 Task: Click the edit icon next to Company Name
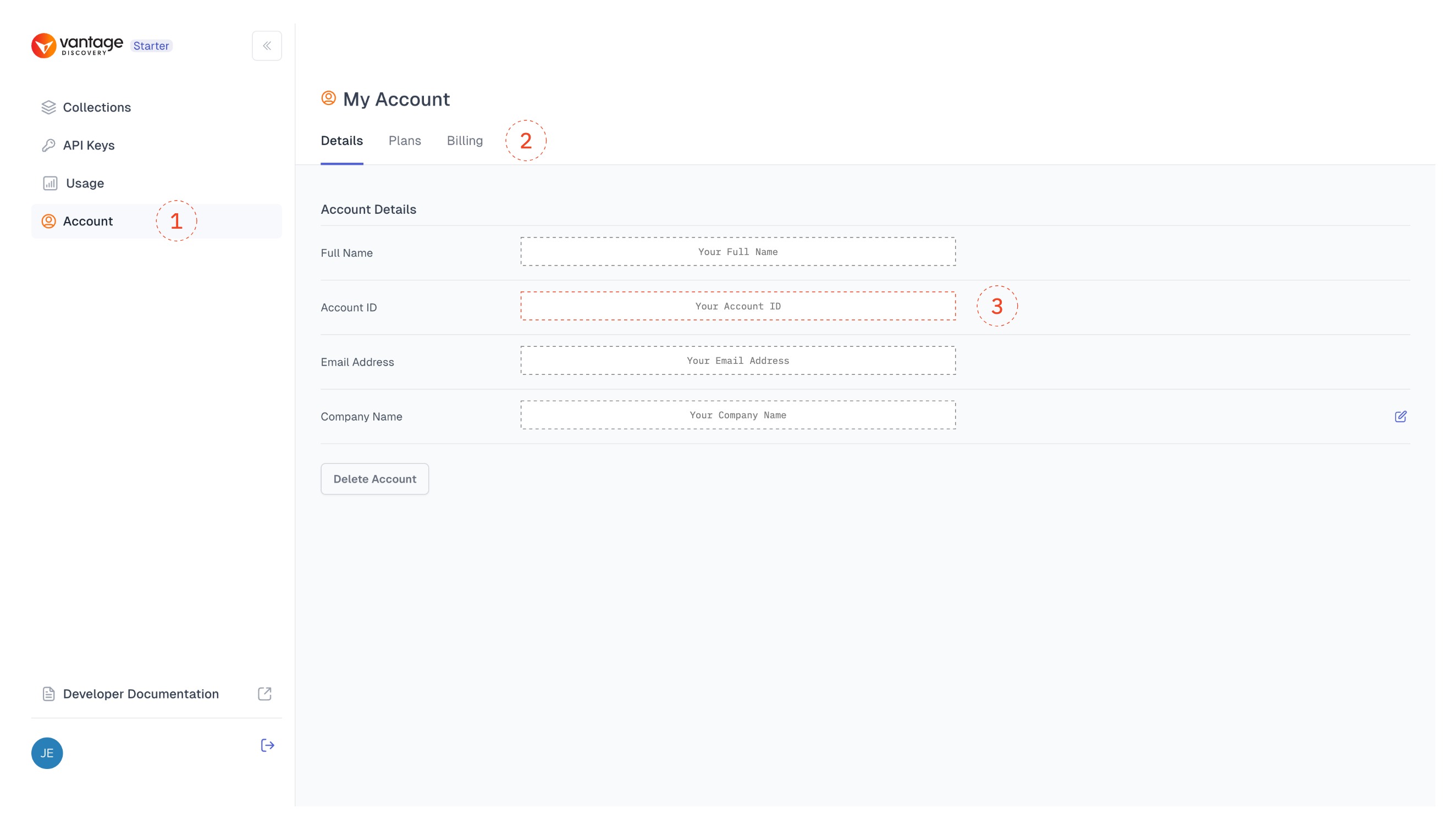[1401, 416]
